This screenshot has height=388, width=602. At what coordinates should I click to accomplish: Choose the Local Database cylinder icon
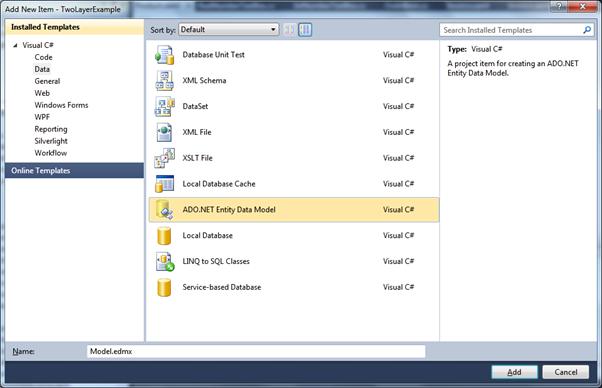[x=164, y=235]
